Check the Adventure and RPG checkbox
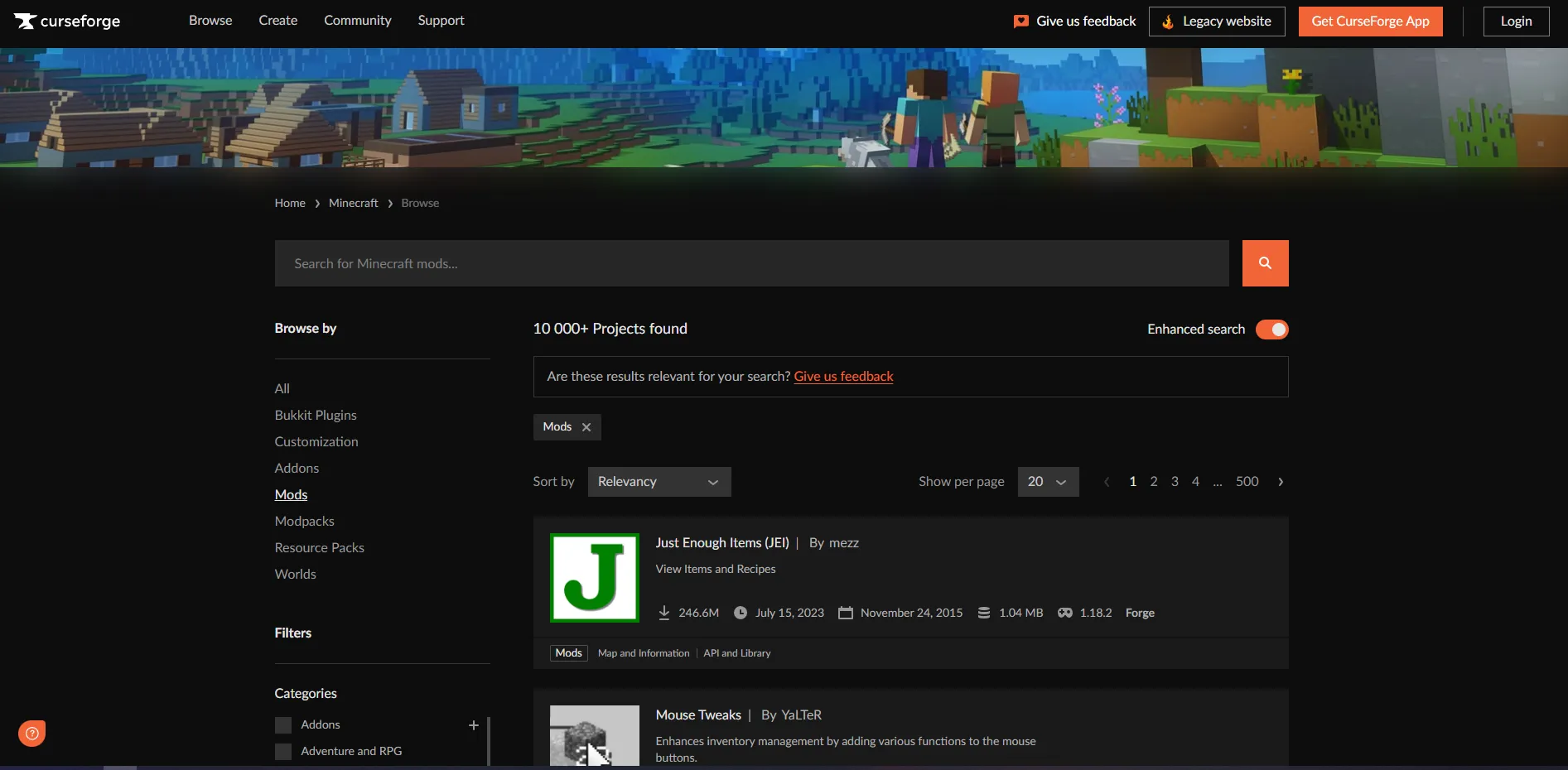1568x770 pixels. (x=283, y=752)
